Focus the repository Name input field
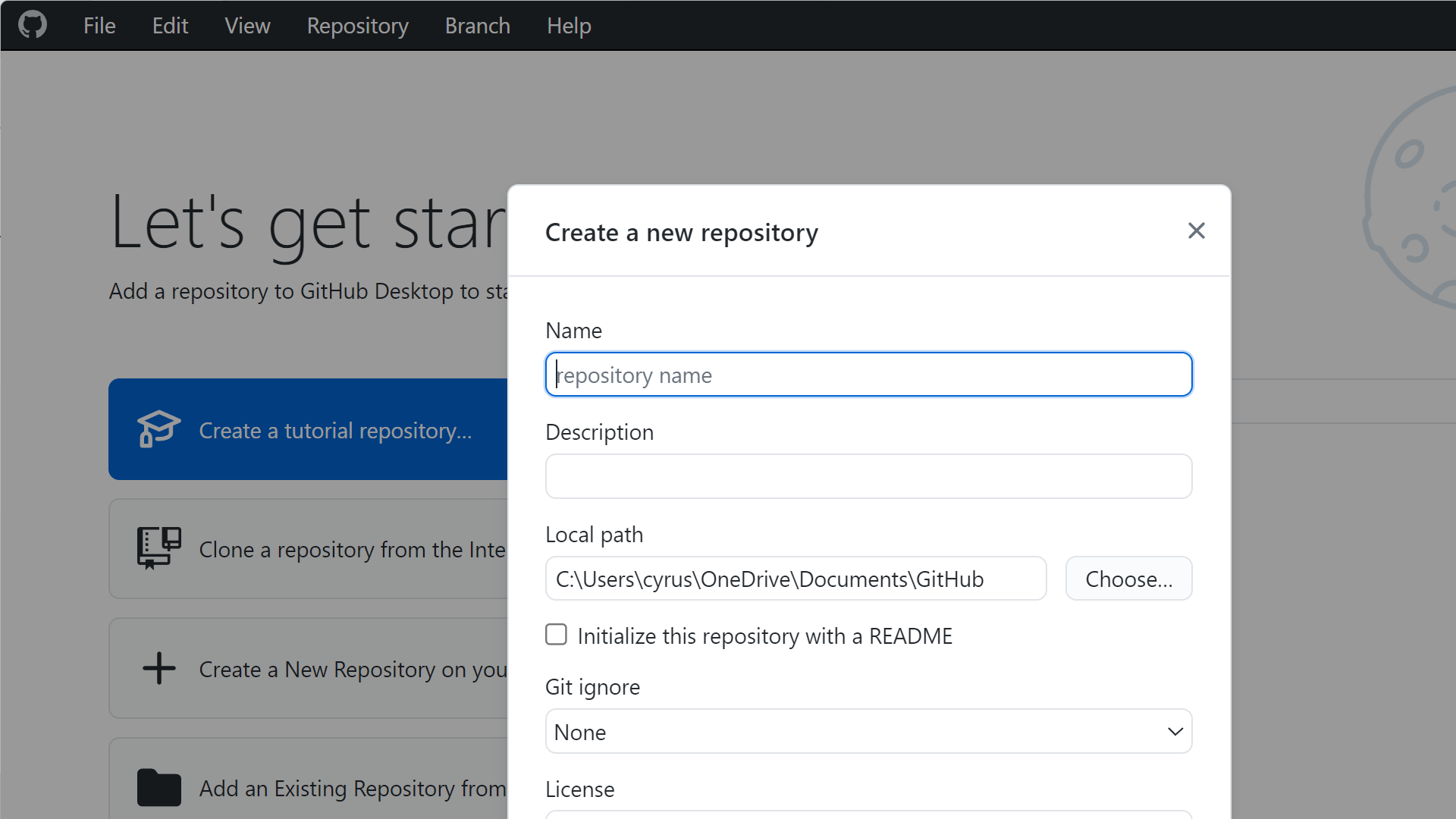 (x=868, y=375)
